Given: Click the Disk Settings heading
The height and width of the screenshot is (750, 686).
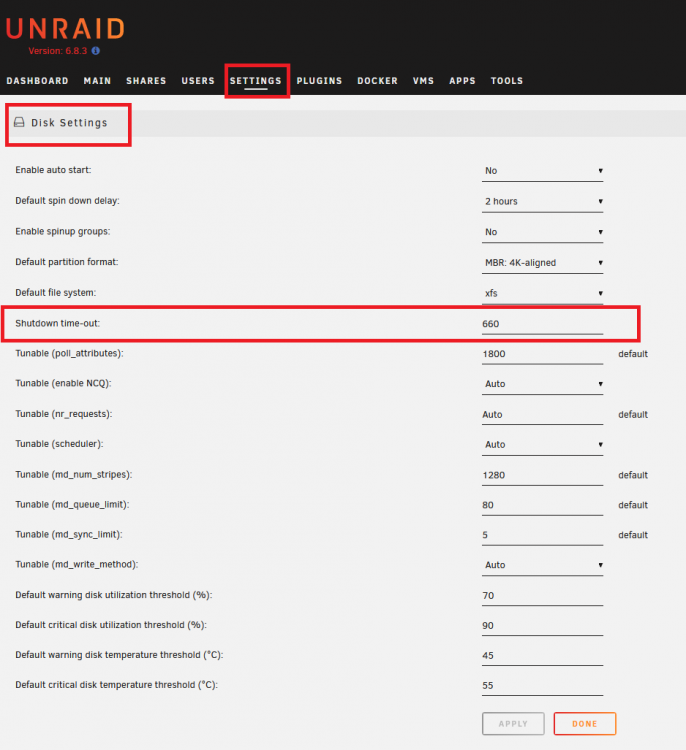Looking at the screenshot, I should (69, 123).
